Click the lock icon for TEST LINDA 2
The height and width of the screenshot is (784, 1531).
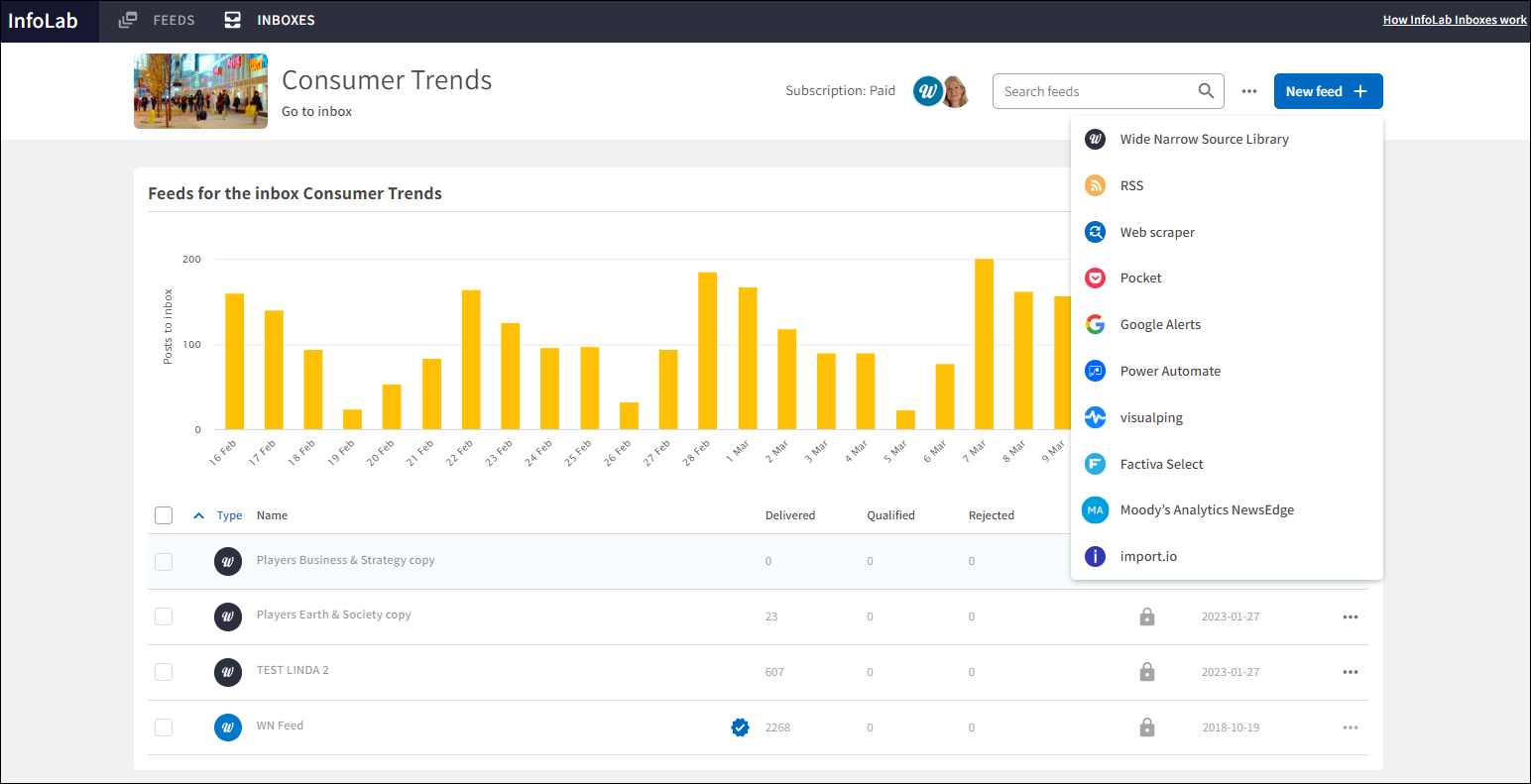(x=1147, y=672)
